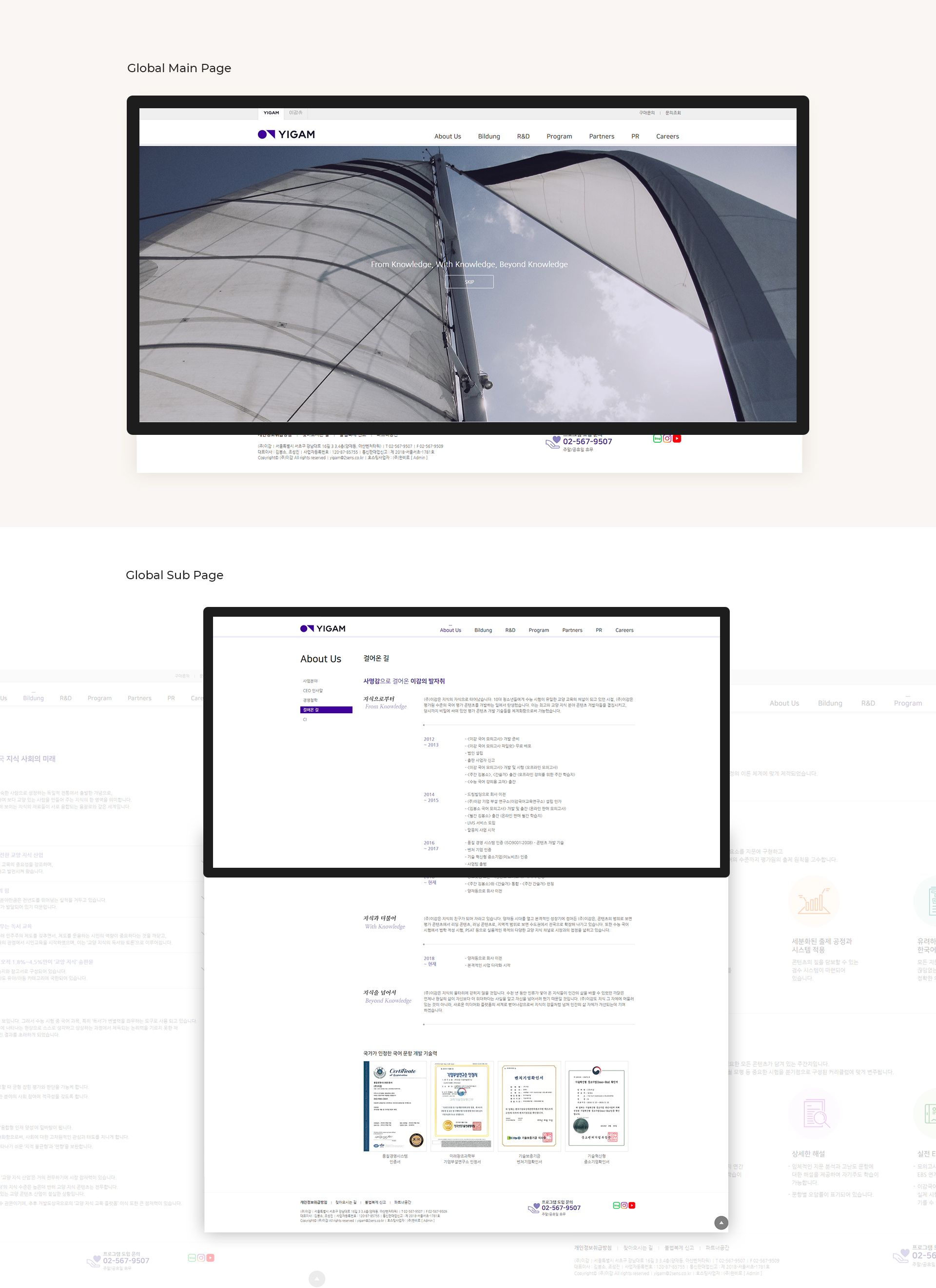Open About Us in main page navigation

(448, 137)
